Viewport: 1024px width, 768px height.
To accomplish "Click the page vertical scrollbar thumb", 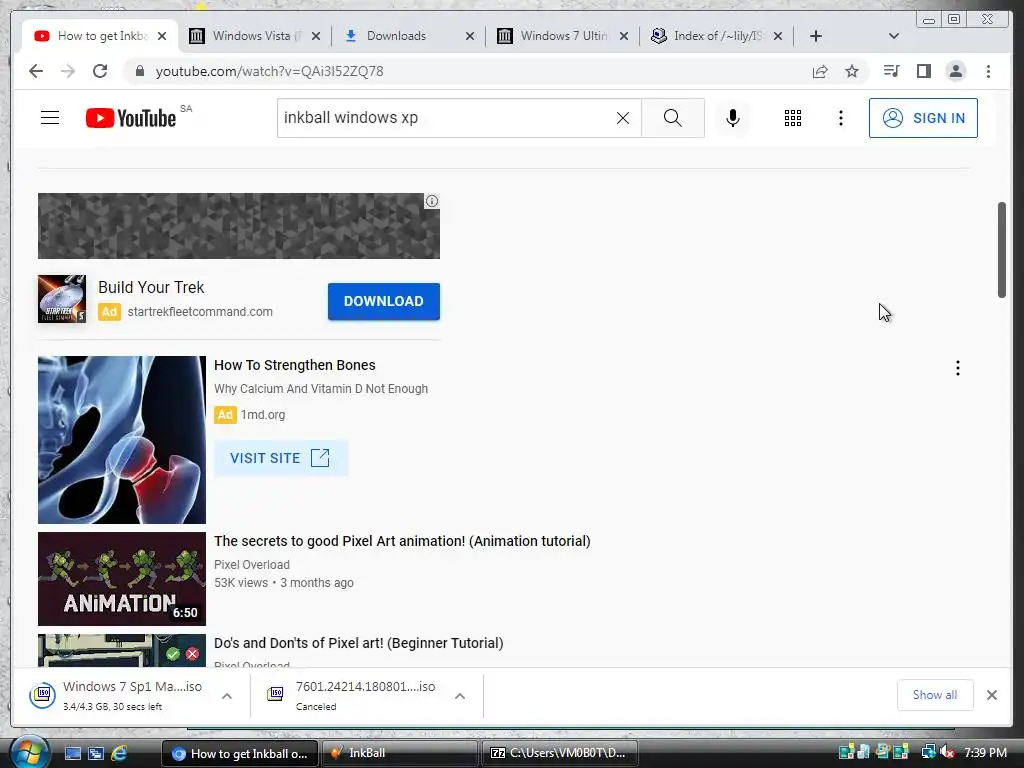I will click(1001, 250).
